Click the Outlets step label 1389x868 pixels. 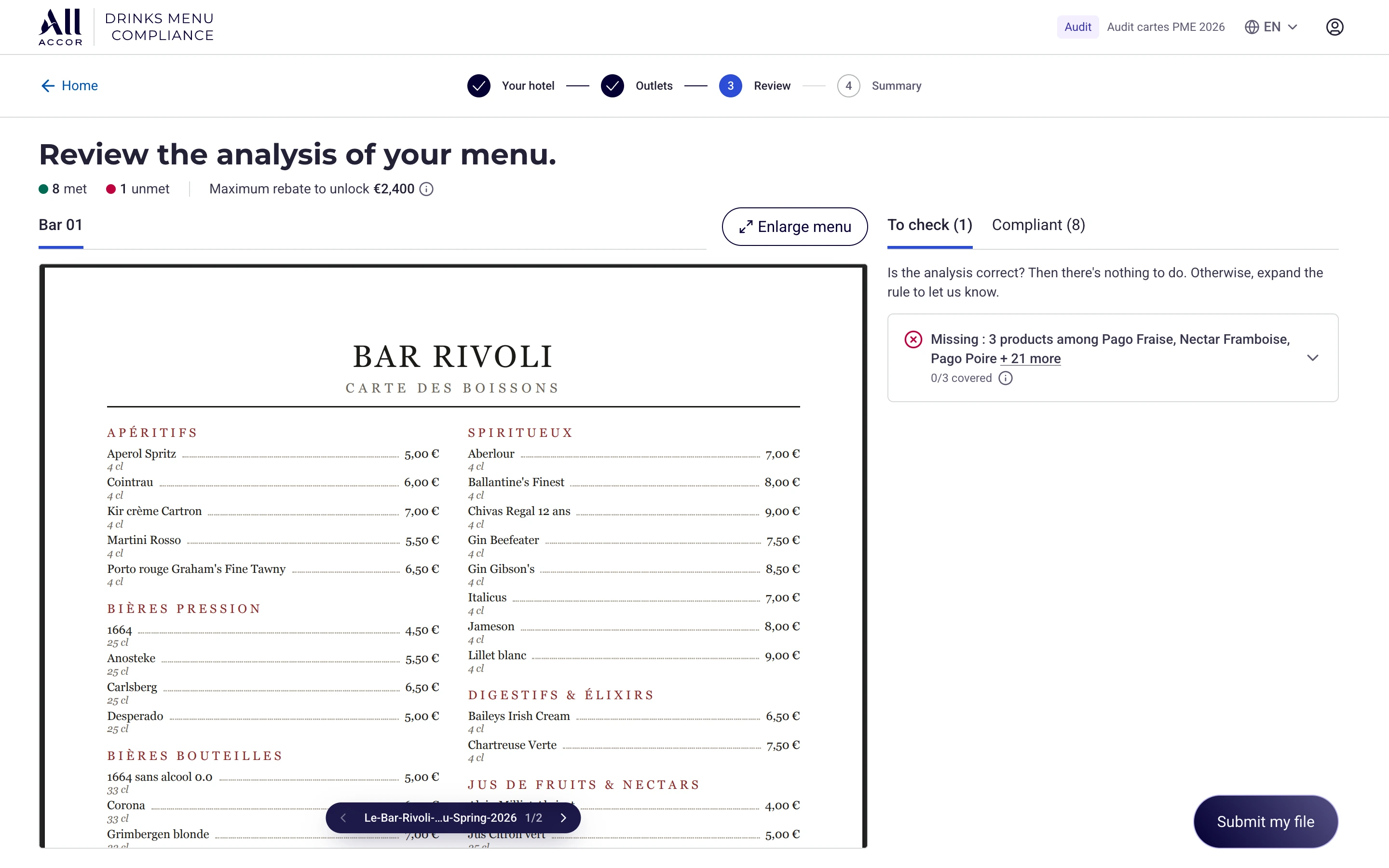654,85
